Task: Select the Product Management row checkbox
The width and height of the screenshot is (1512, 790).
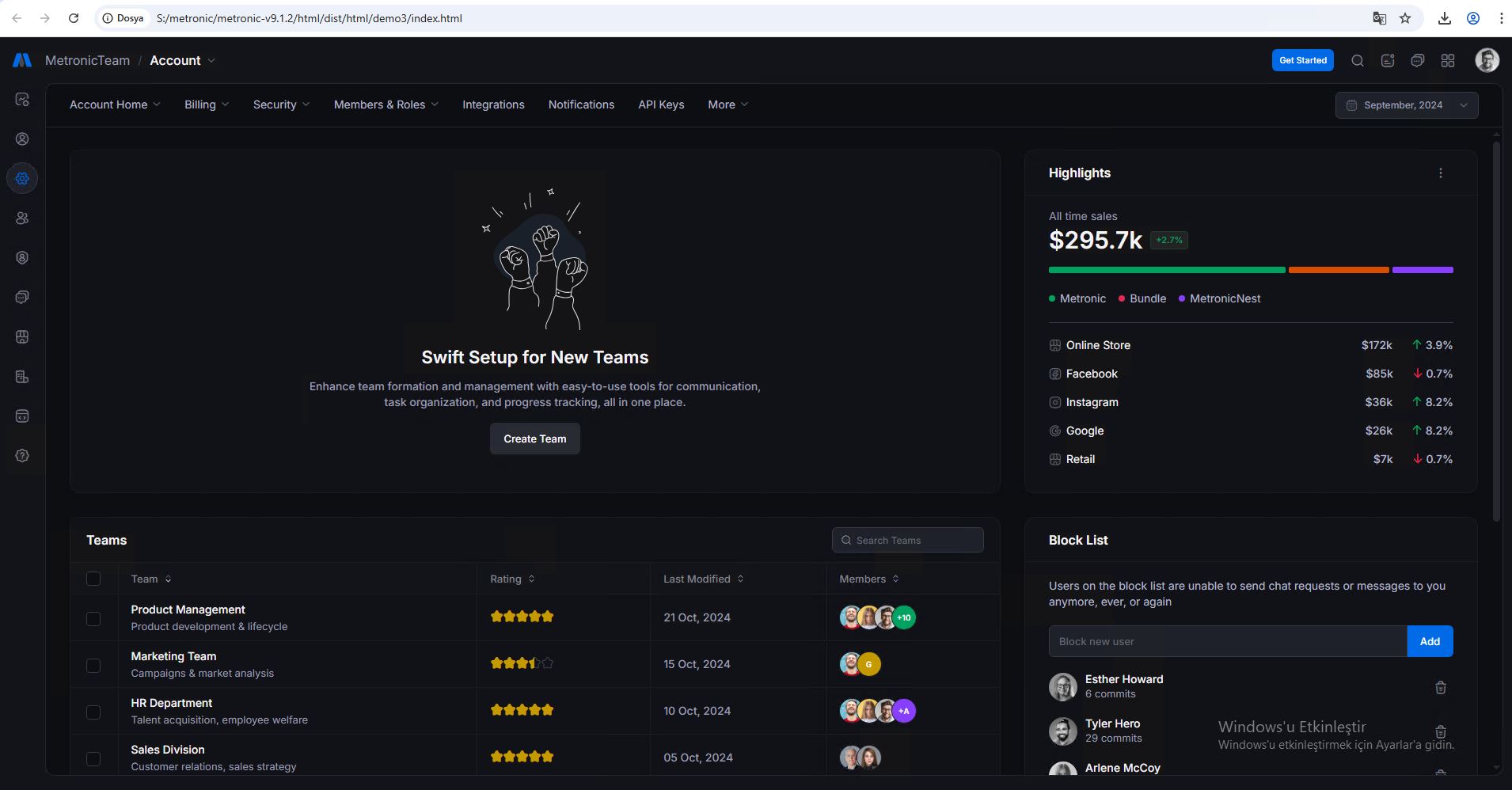Action: point(93,618)
